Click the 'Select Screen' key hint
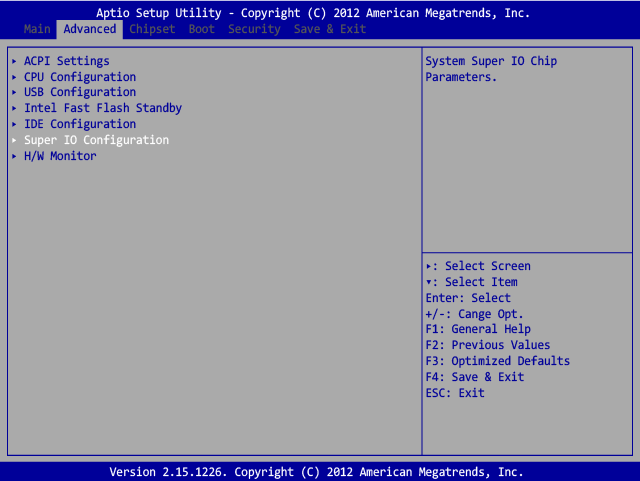The height and width of the screenshot is (481, 640). click(x=478, y=266)
